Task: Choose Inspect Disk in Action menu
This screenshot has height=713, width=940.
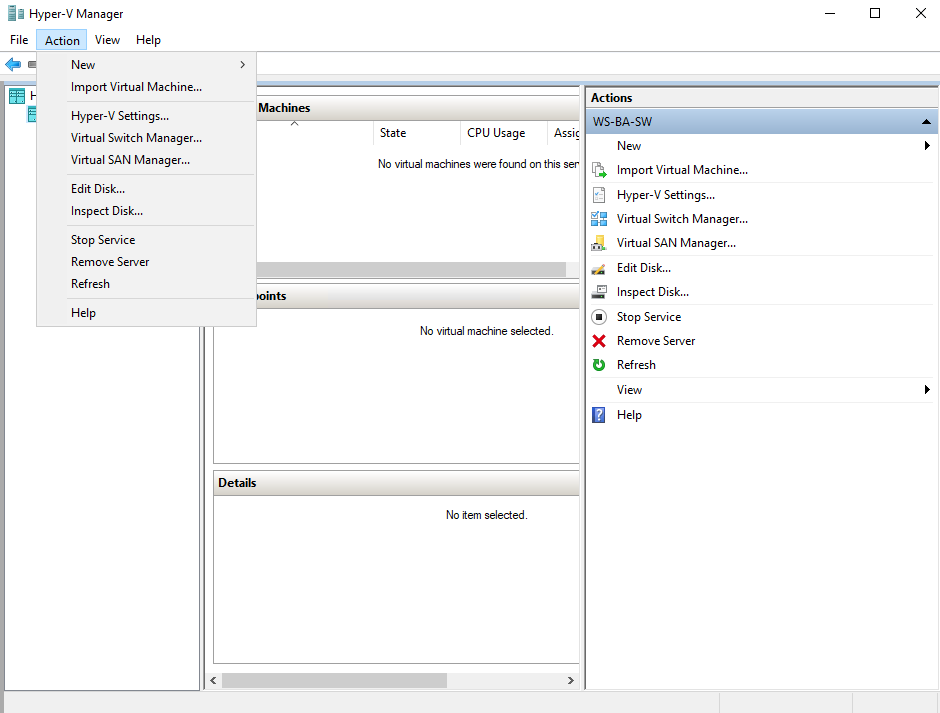Action: [146, 211]
